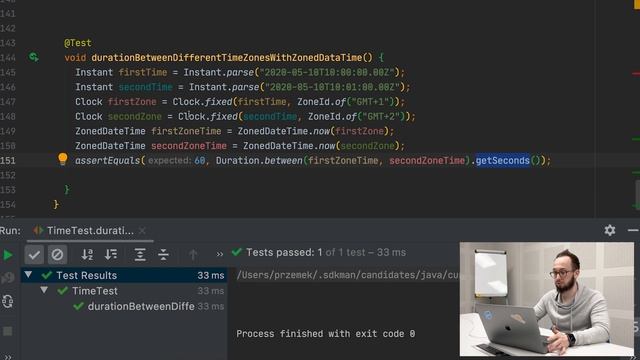This screenshot has height=360, width=640.
Task: Click the webcam video overlay
Action: pos(547,299)
